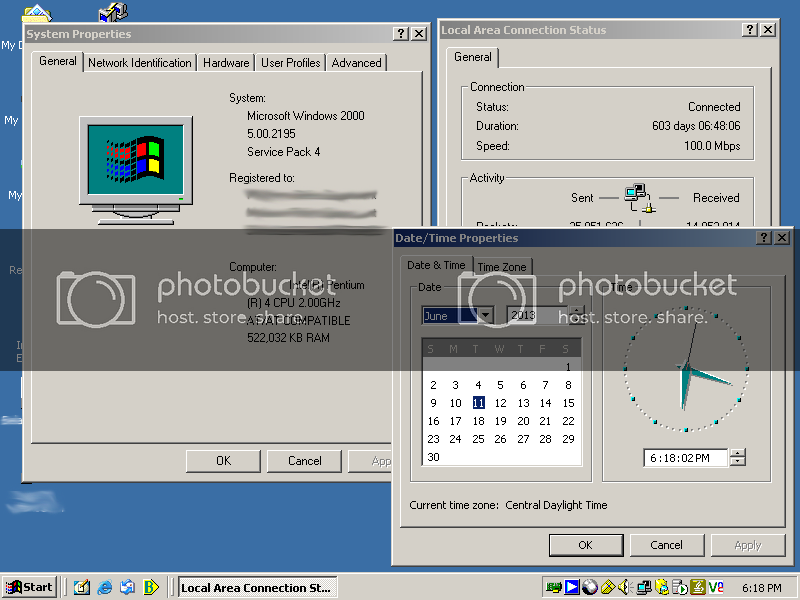This screenshot has width=800, height=600.
Task: Click the yellow shield tray icon
Action: (662, 588)
